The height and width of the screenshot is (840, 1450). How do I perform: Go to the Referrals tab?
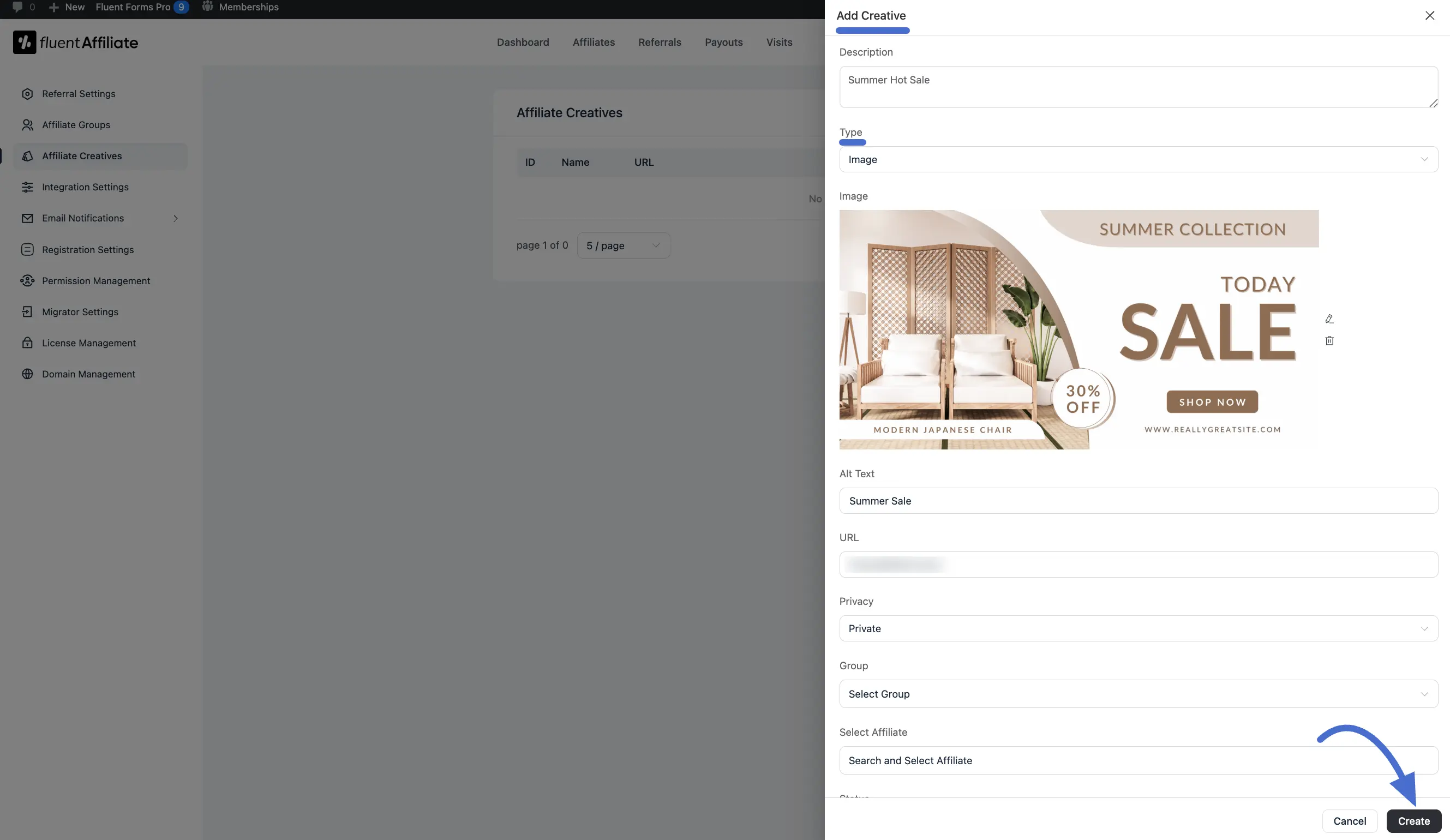pyautogui.click(x=660, y=42)
